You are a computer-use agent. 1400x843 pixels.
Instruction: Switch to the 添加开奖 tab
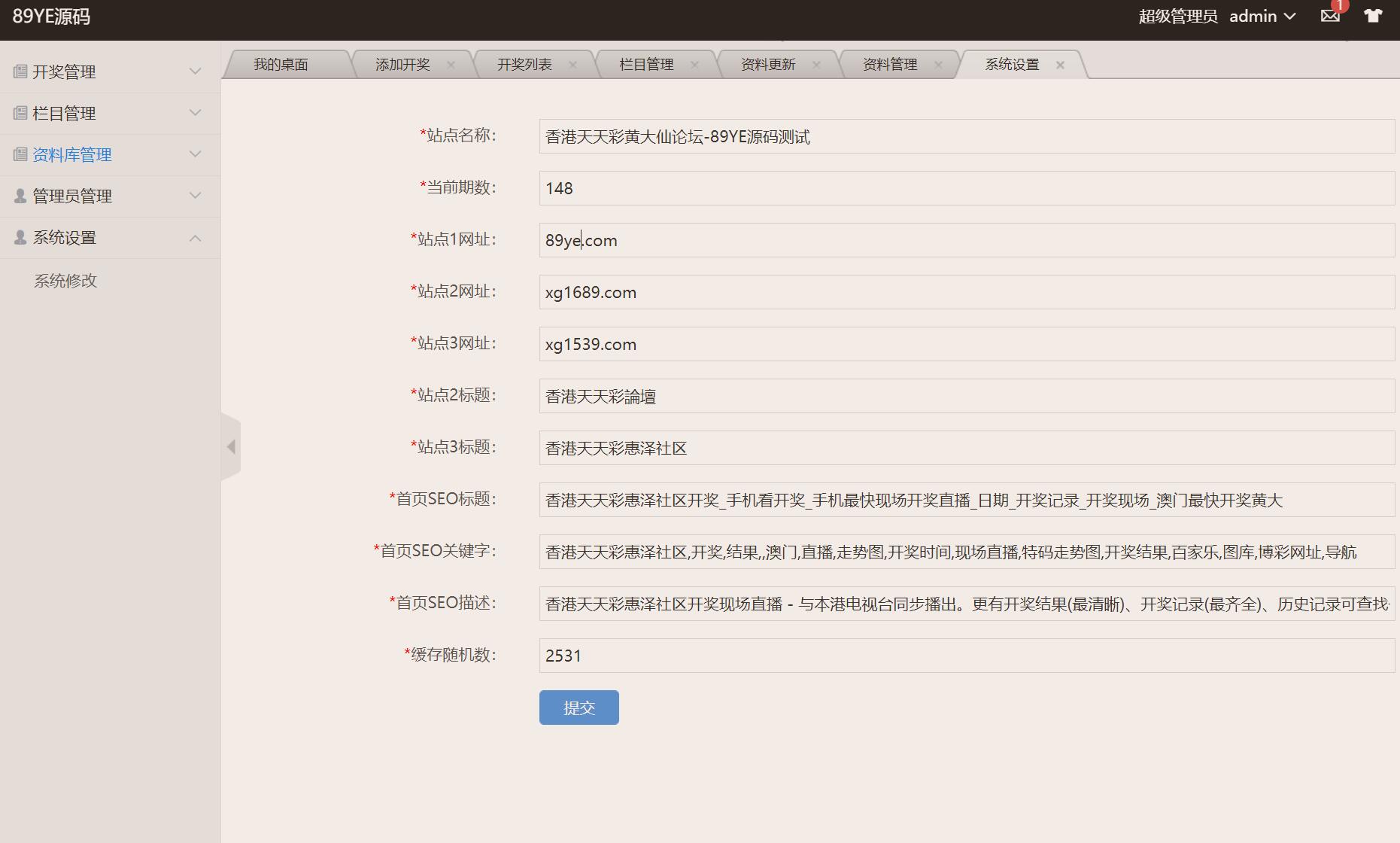402,65
